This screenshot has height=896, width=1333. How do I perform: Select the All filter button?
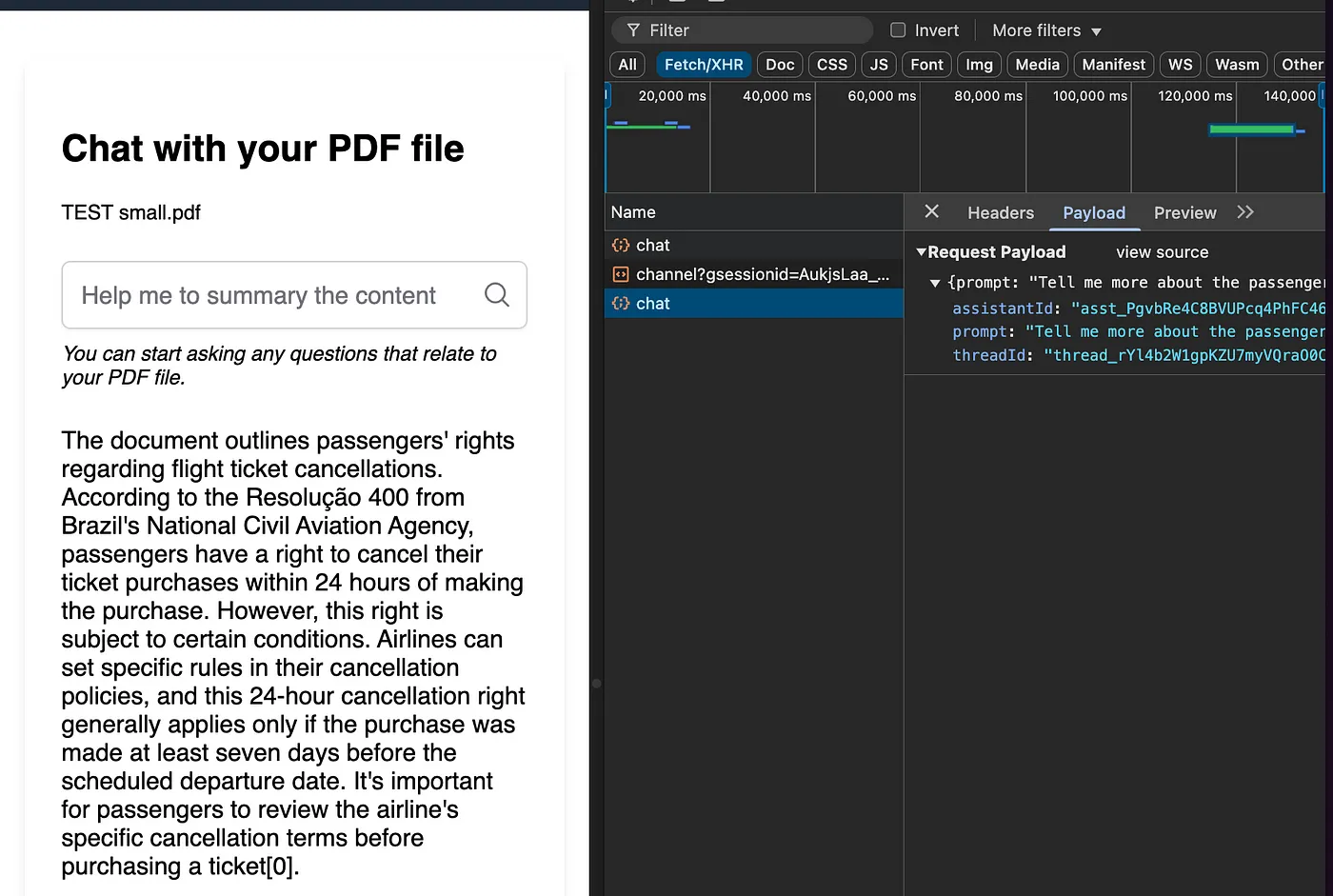tap(627, 65)
